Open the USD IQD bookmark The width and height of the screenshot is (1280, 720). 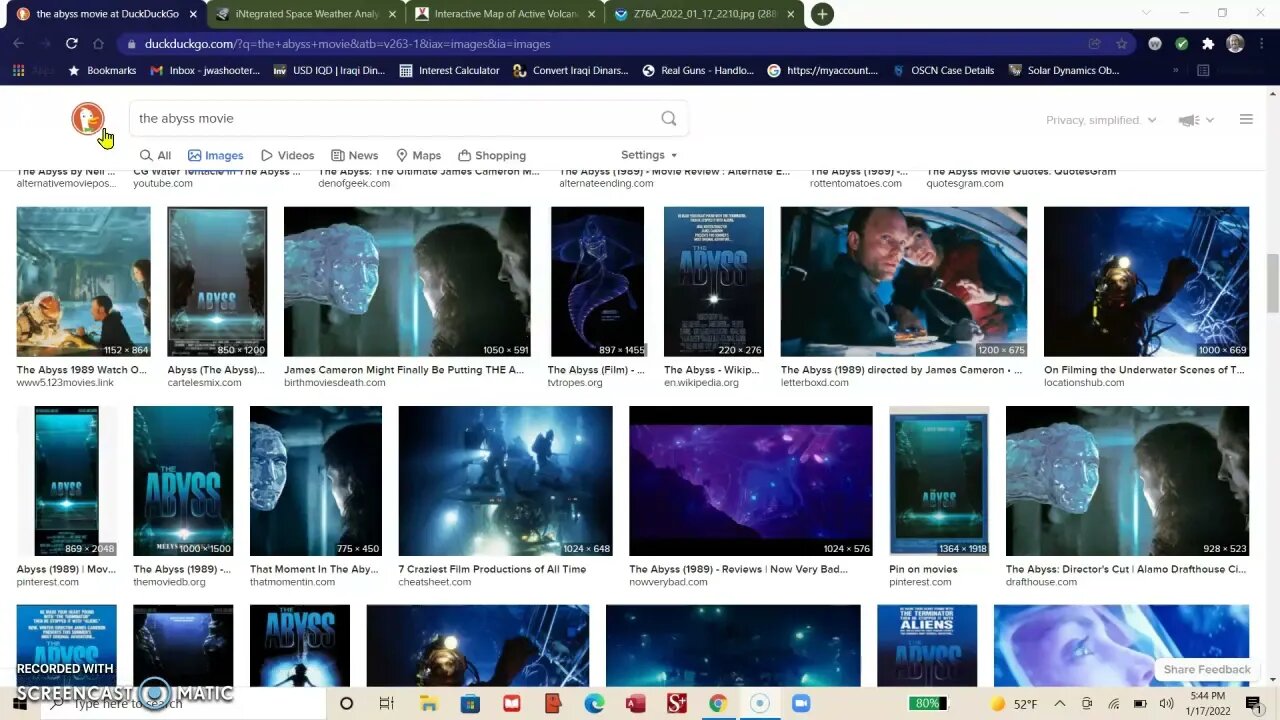pos(328,71)
